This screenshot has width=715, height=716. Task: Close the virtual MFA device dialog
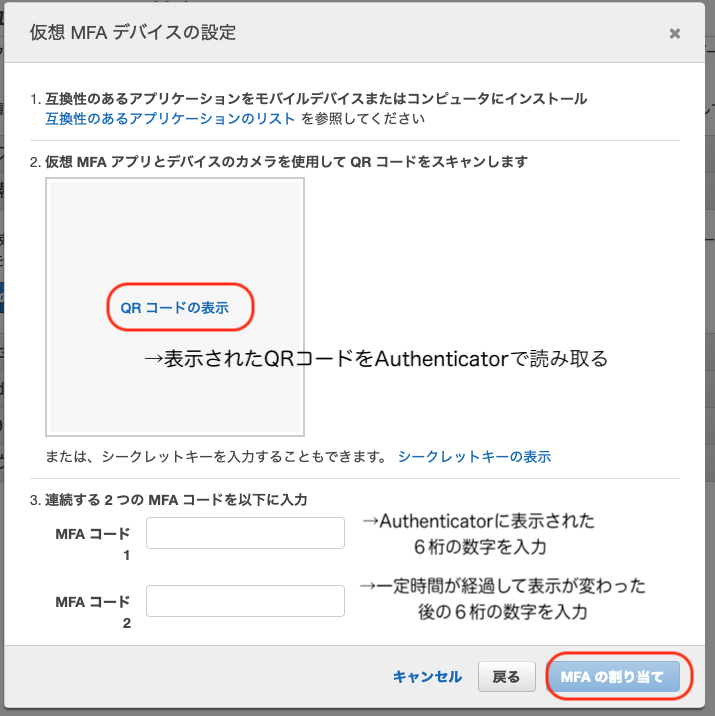[x=674, y=33]
